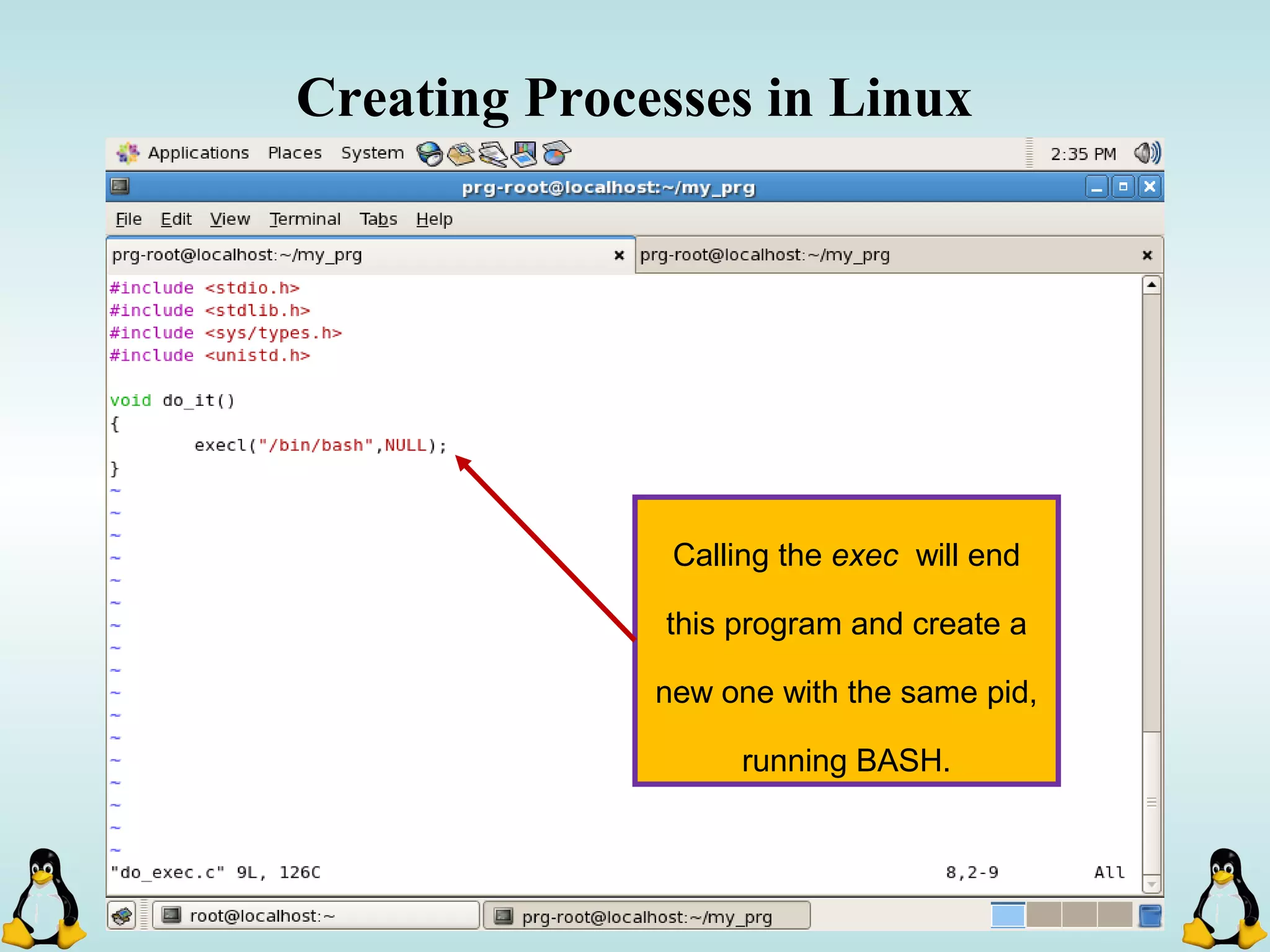Click the scrollbar up arrow
The width and height of the screenshot is (1270, 952).
(1152, 285)
